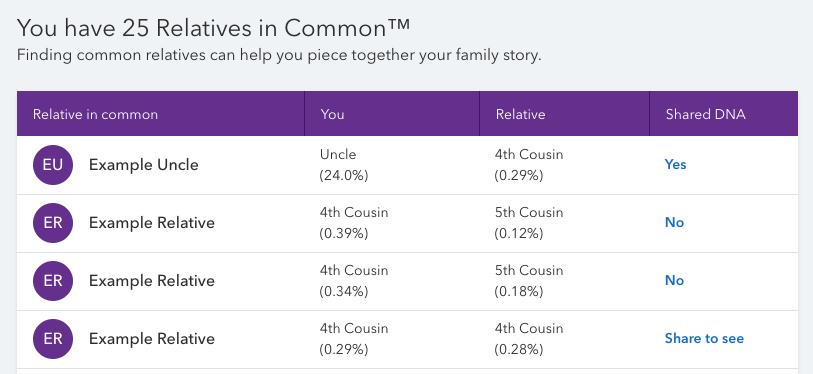Click the ER avatar beside 0.34% cousin

[x=53, y=281]
